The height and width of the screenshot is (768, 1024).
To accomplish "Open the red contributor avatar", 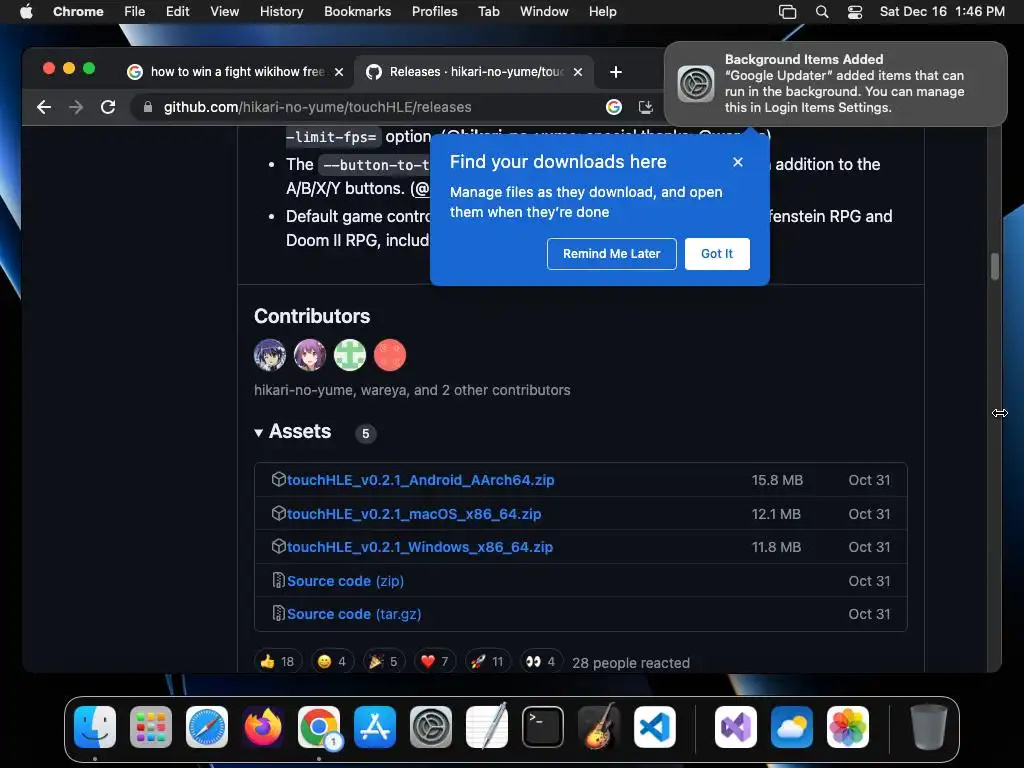I will pyautogui.click(x=390, y=355).
